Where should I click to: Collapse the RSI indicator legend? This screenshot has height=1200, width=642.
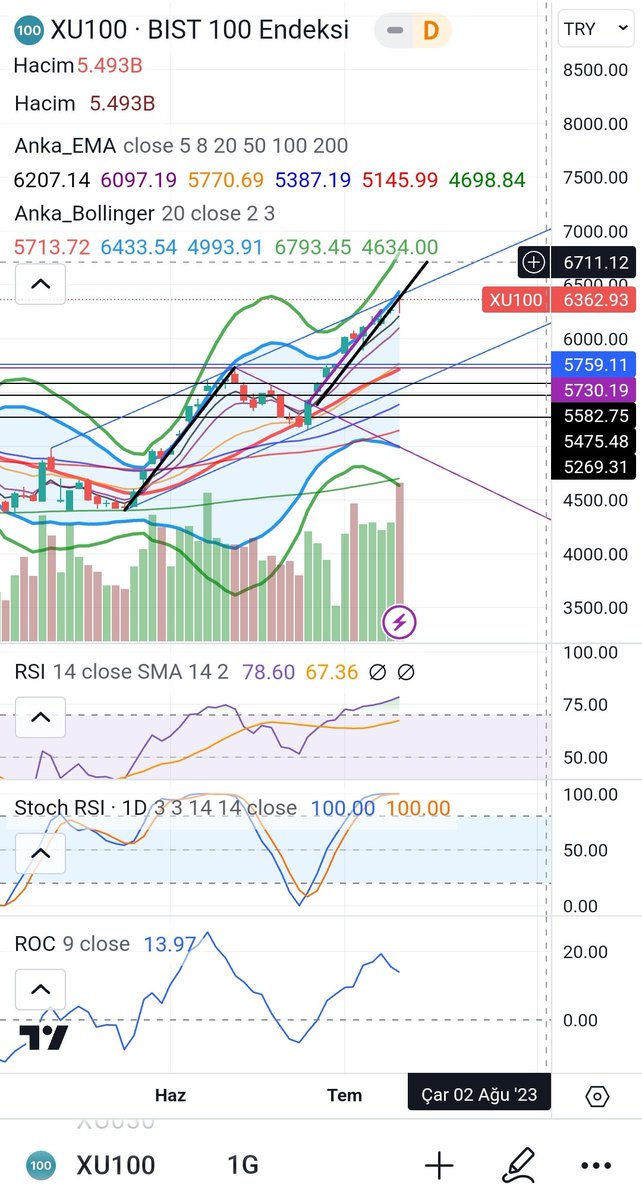40,717
